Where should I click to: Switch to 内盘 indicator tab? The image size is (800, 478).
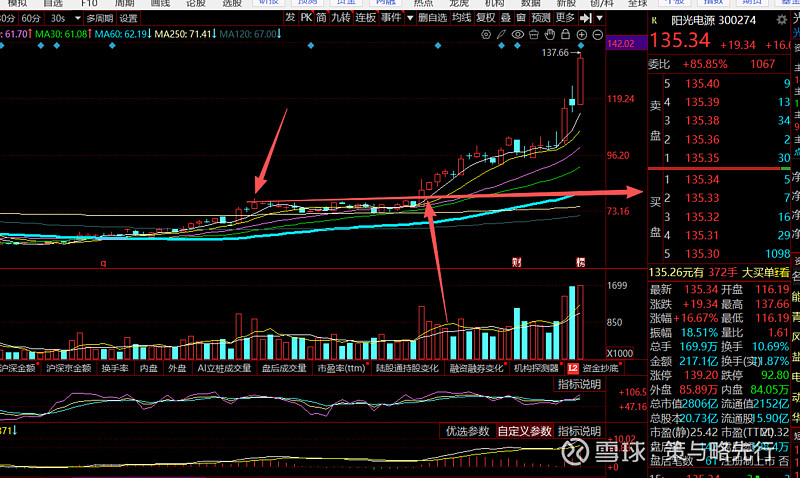pos(148,368)
